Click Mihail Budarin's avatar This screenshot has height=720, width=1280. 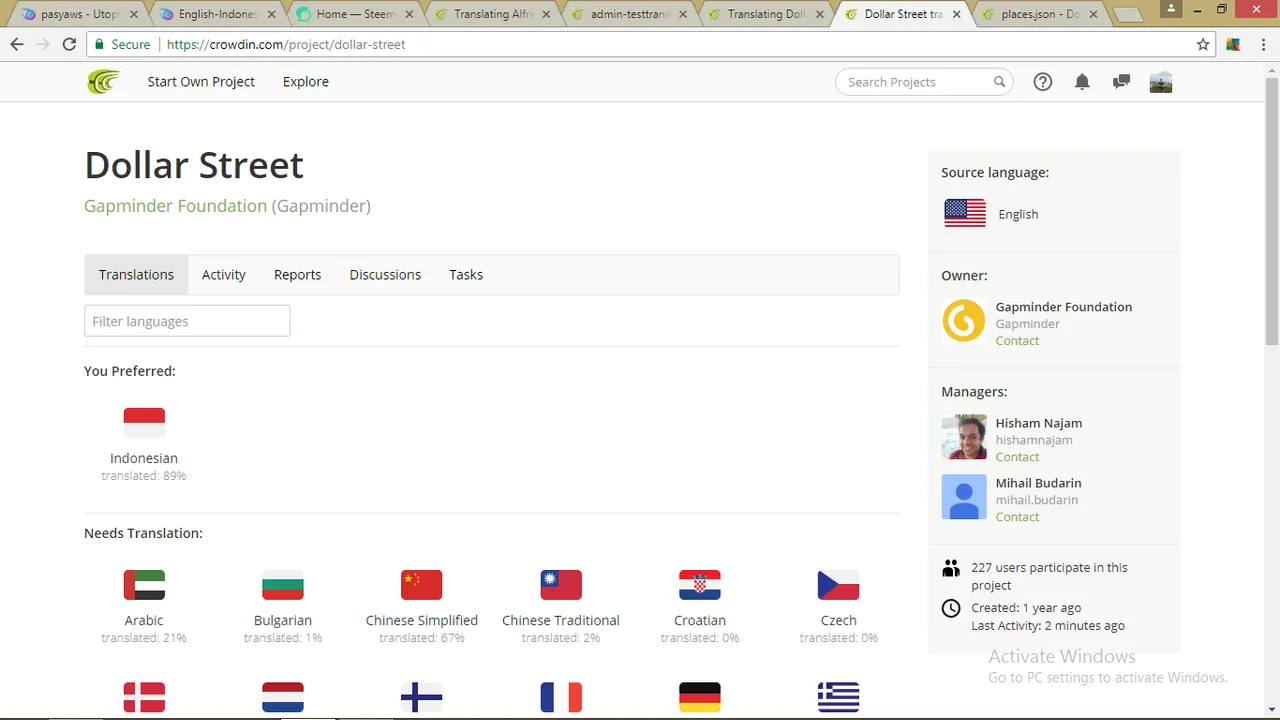pyautogui.click(x=964, y=497)
